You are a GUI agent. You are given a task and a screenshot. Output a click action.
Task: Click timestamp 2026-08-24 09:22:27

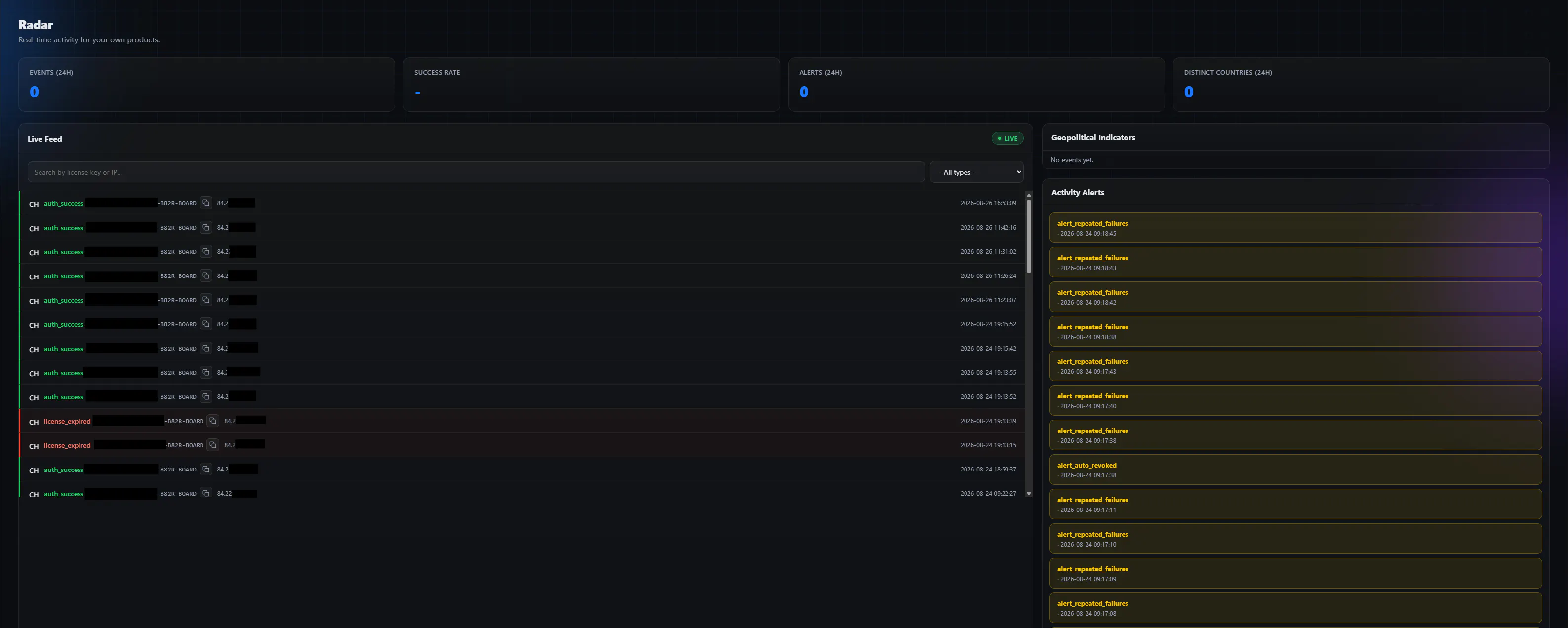point(988,494)
